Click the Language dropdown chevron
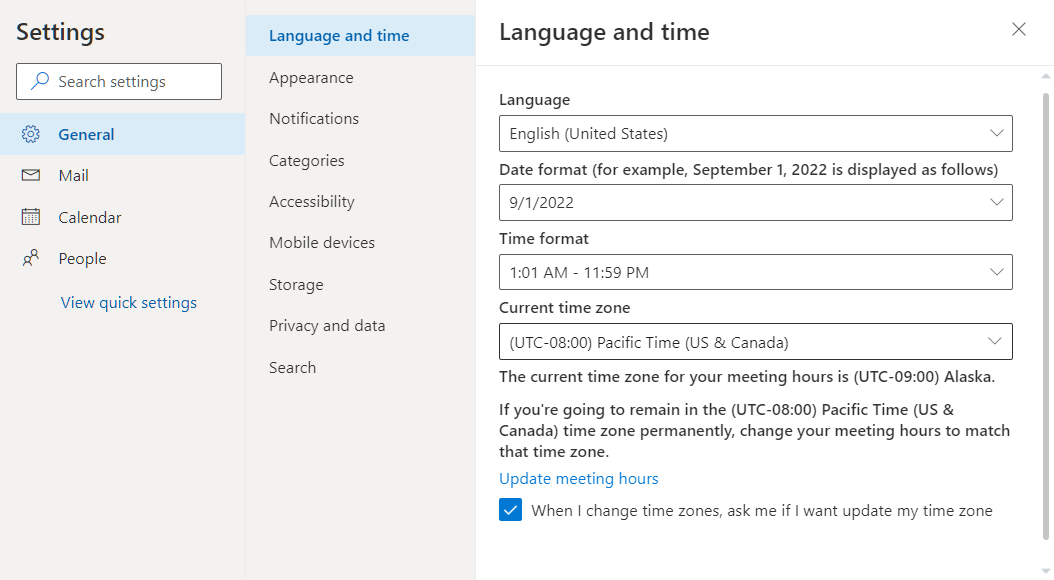The height and width of the screenshot is (580, 1054). [996, 133]
